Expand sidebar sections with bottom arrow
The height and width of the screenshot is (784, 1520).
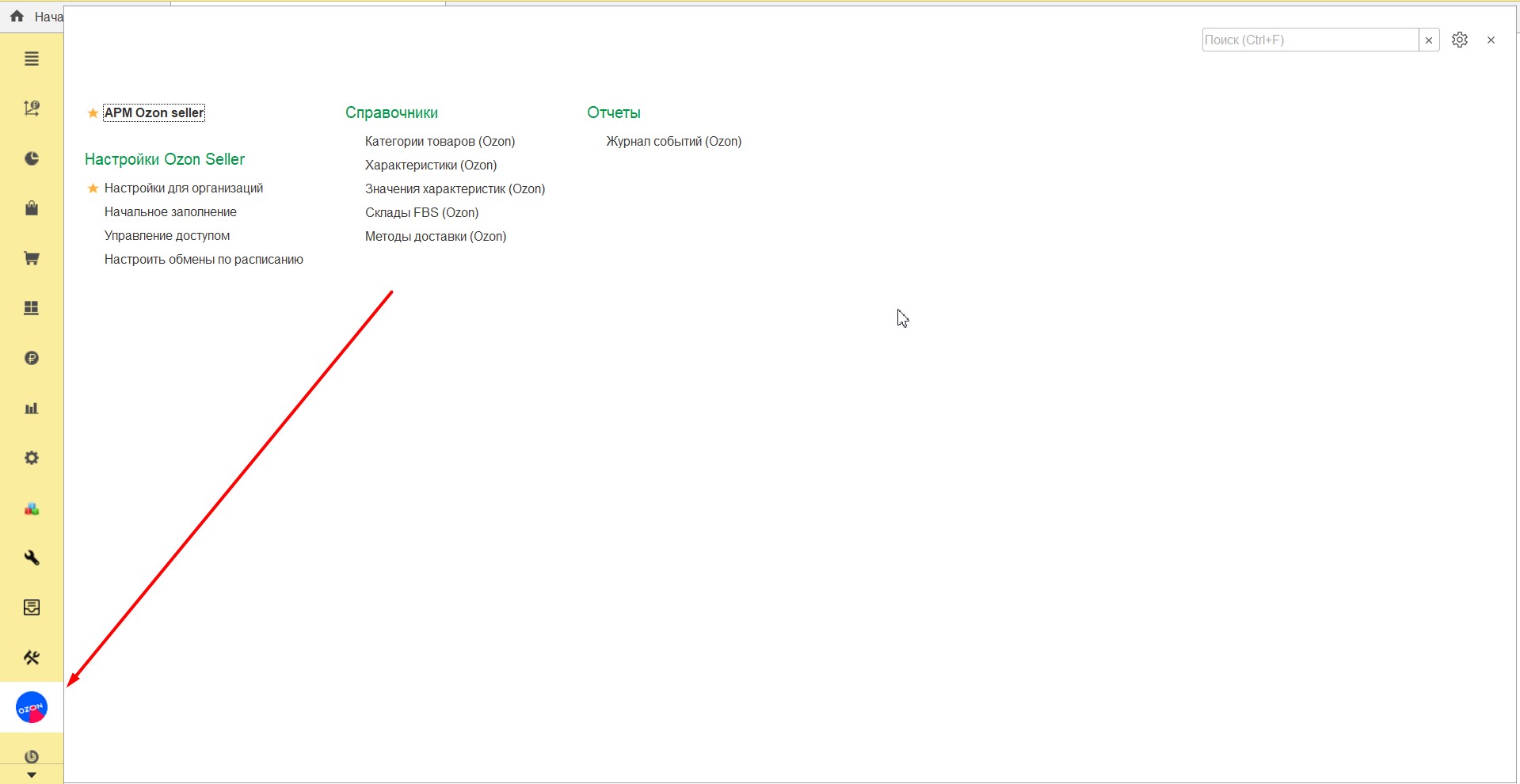[32, 775]
